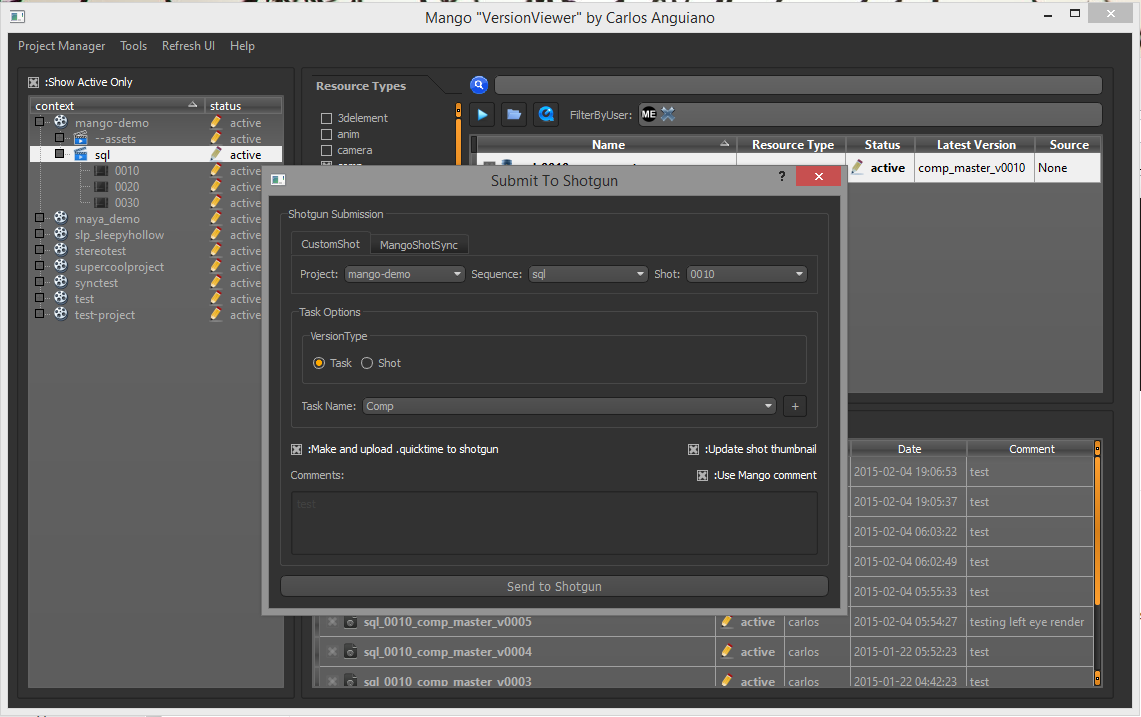Expand the mango-demo tree node
Screen dimensions: 1141x717
(x=40, y=122)
